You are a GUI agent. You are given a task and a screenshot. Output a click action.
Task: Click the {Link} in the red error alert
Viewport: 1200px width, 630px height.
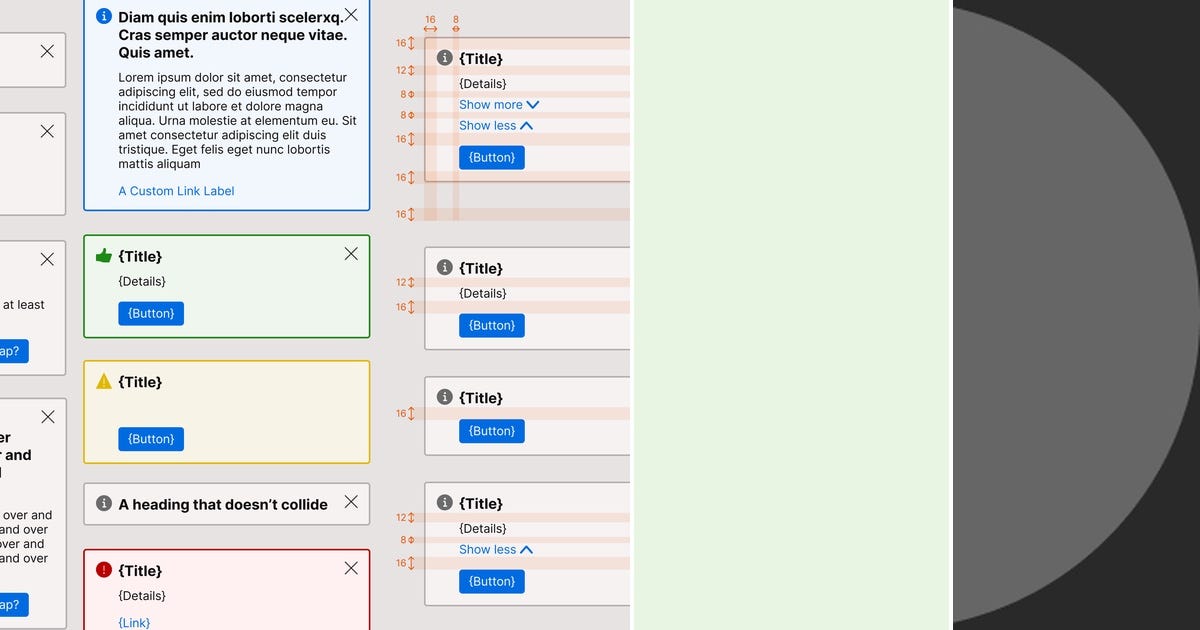click(x=134, y=622)
